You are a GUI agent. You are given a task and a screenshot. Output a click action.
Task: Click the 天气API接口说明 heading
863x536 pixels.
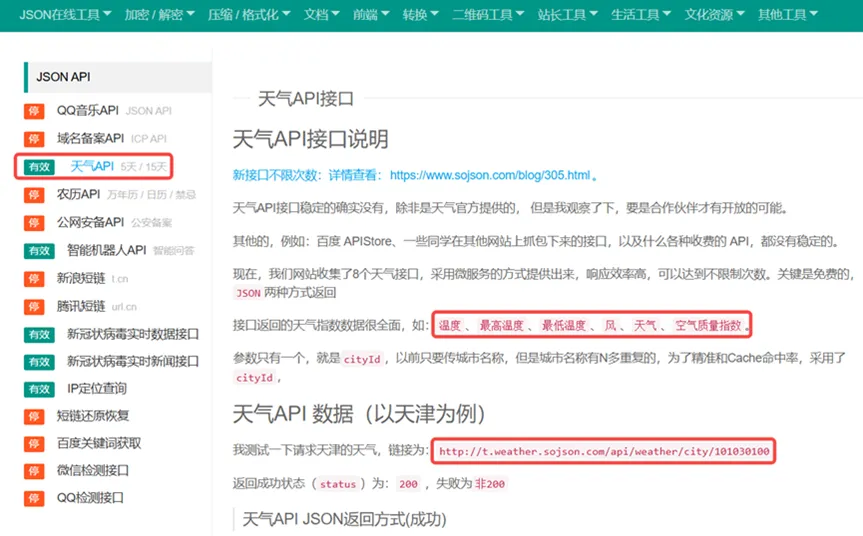coord(310,139)
